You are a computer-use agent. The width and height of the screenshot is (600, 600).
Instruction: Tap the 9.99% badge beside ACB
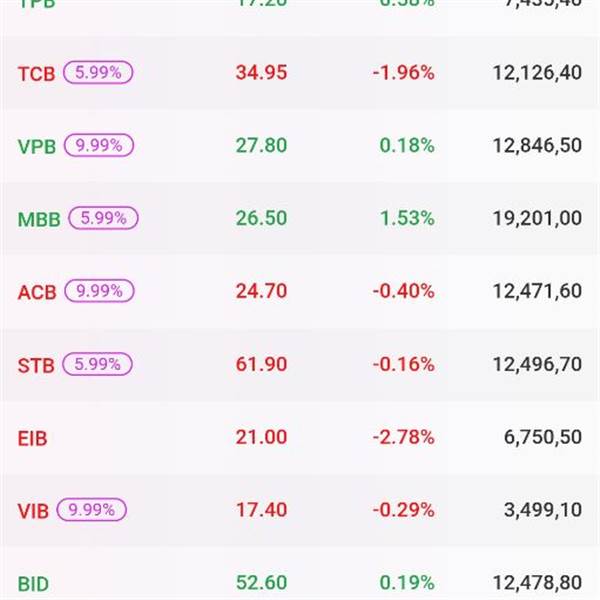99,291
